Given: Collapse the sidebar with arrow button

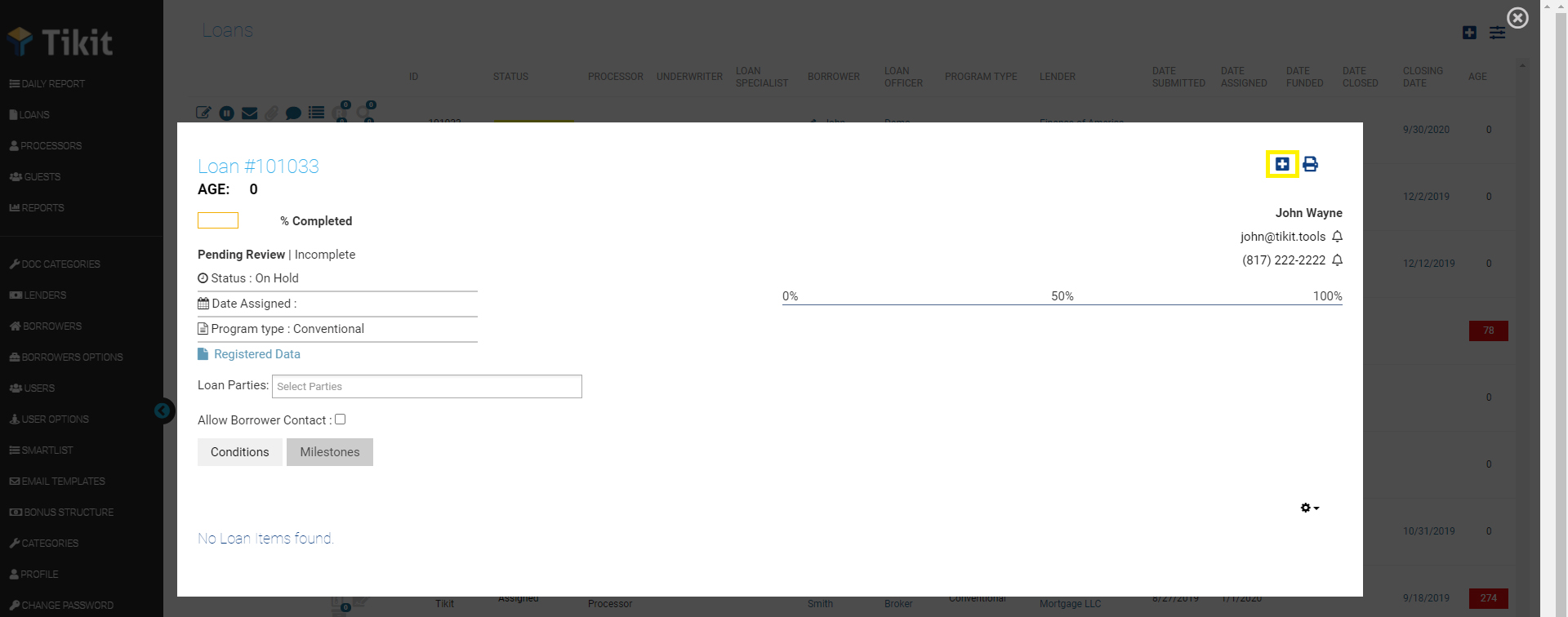Looking at the screenshot, I should point(163,411).
